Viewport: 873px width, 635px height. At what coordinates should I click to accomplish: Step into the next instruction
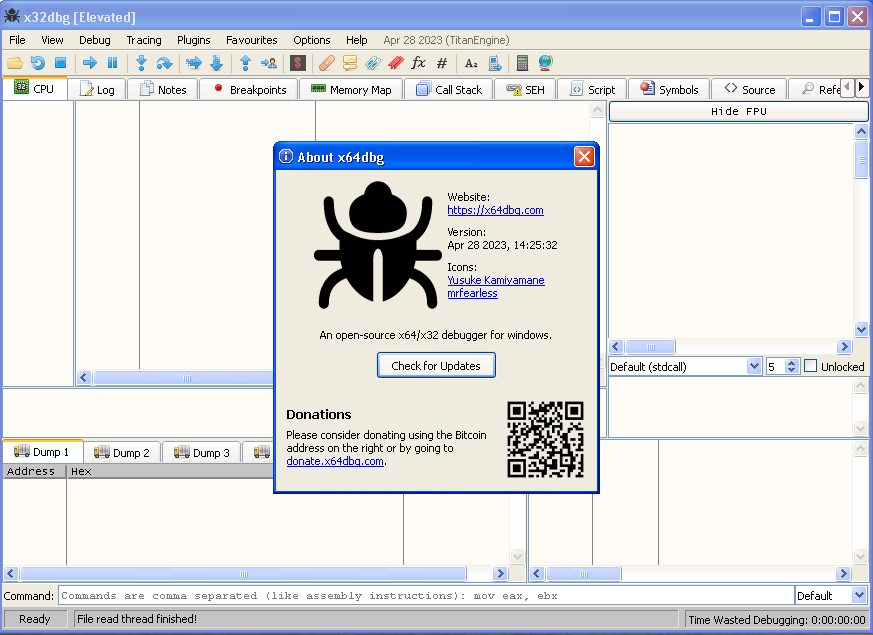(x=143, y=62)
